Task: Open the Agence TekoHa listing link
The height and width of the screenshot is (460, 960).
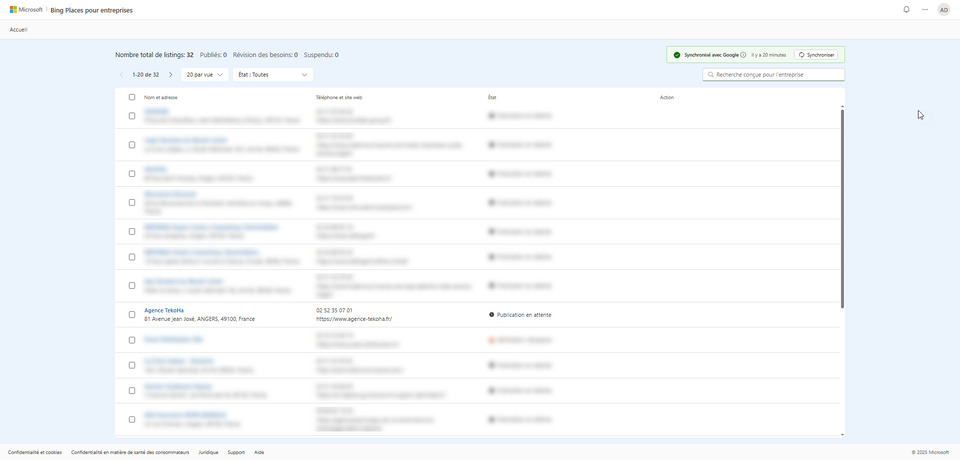Action: 164,310
